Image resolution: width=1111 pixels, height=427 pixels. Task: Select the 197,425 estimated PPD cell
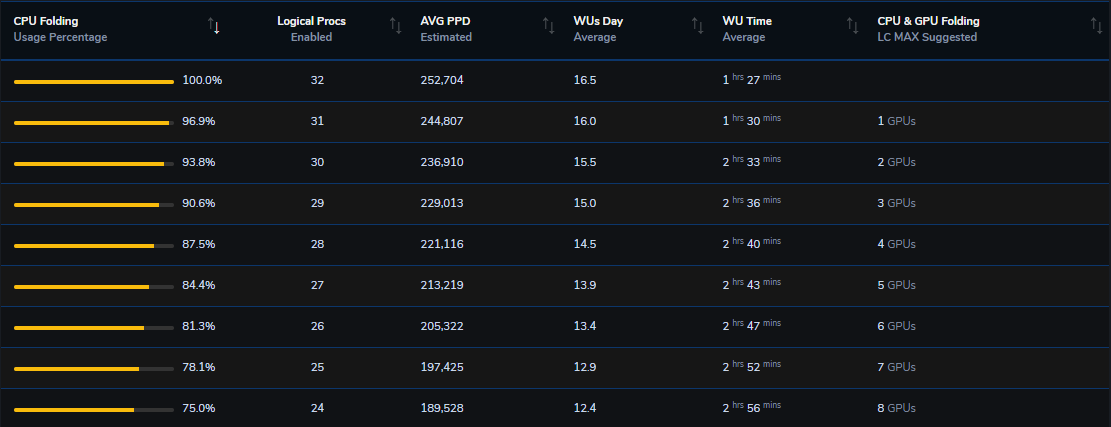pyautogui.click(x=441, y=368)
